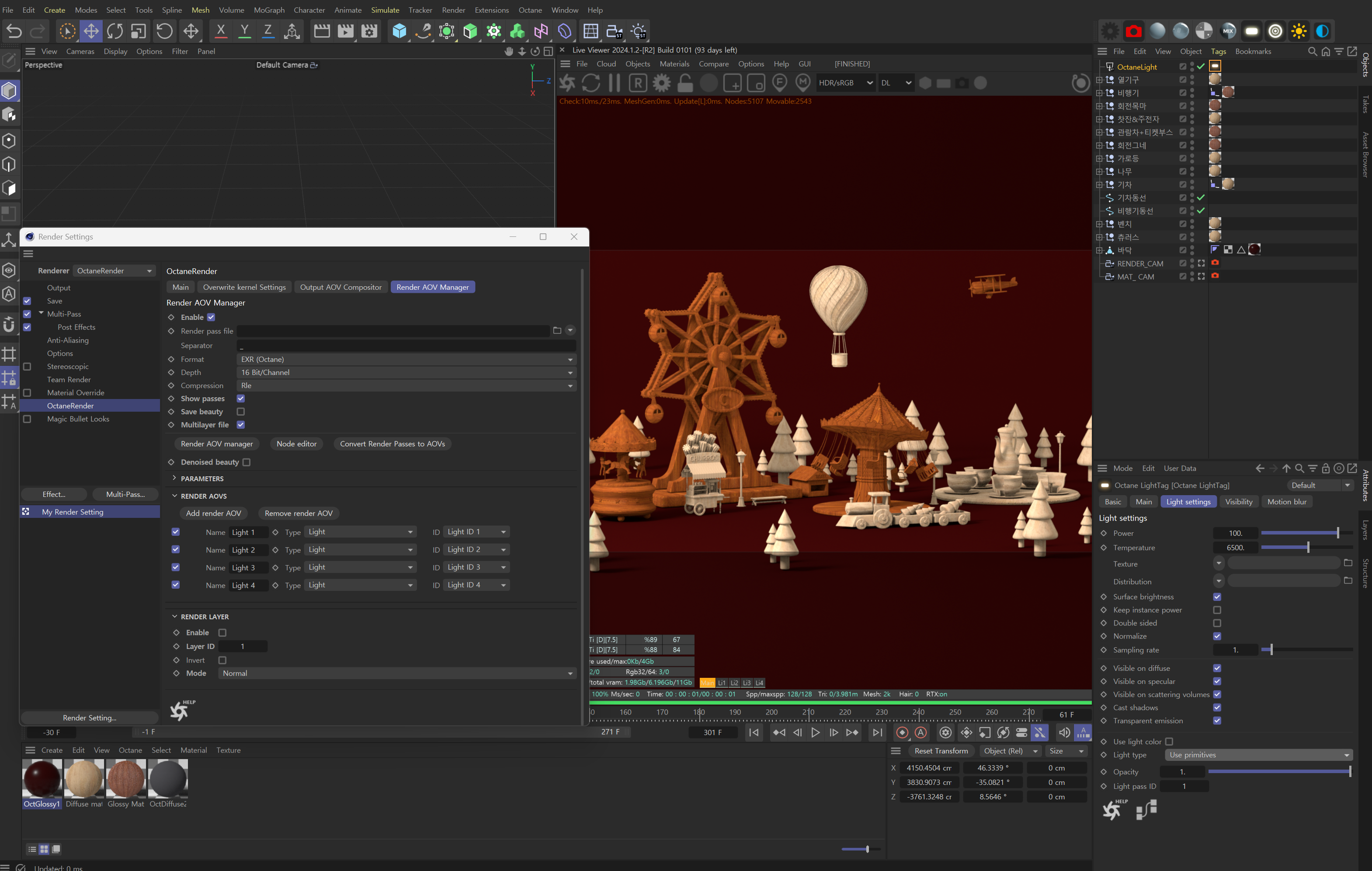This screenshot has width=1372, height=871.
Task: Click the Undo arrow icon
Action: [14, 31]
